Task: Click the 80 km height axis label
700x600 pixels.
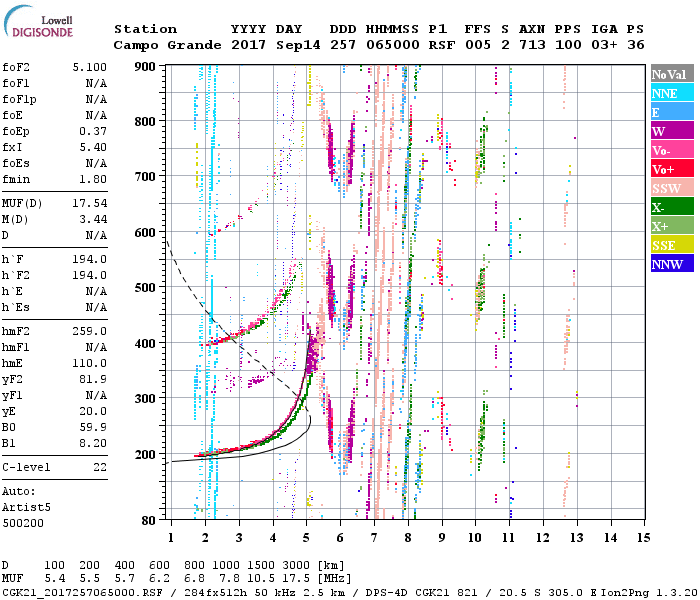Action: [x=149, y=520]
